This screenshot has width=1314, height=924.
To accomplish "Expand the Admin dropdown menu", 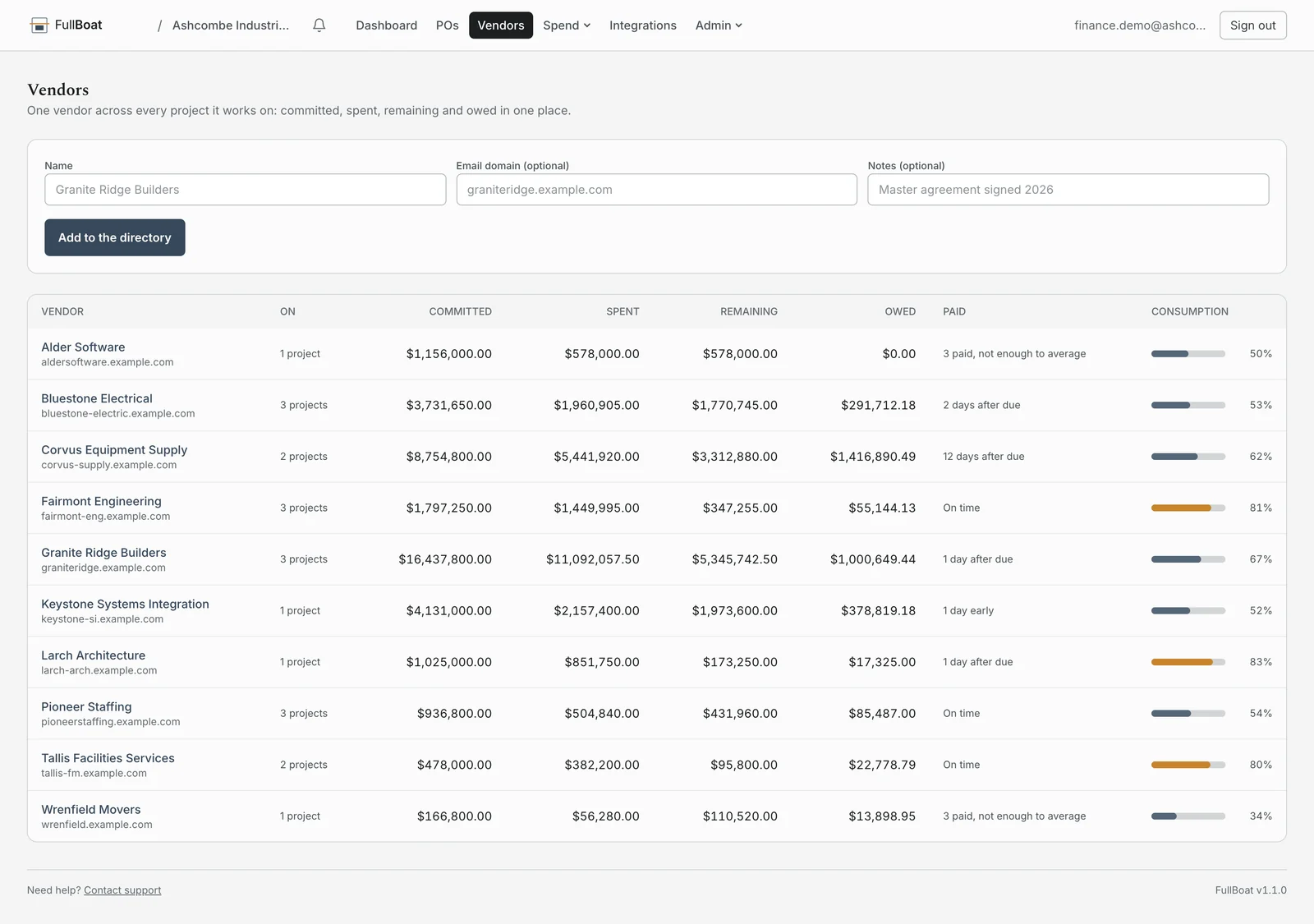I will 719,25.
